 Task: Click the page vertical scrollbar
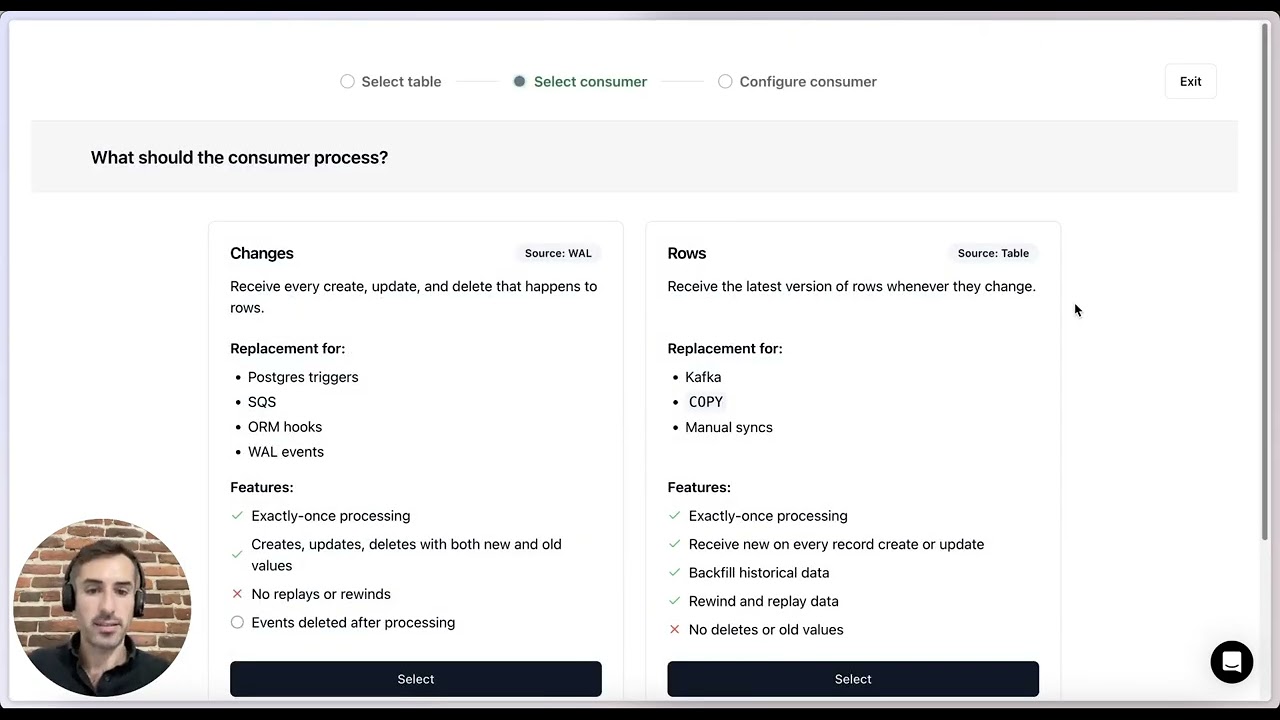coord(1264,280)
